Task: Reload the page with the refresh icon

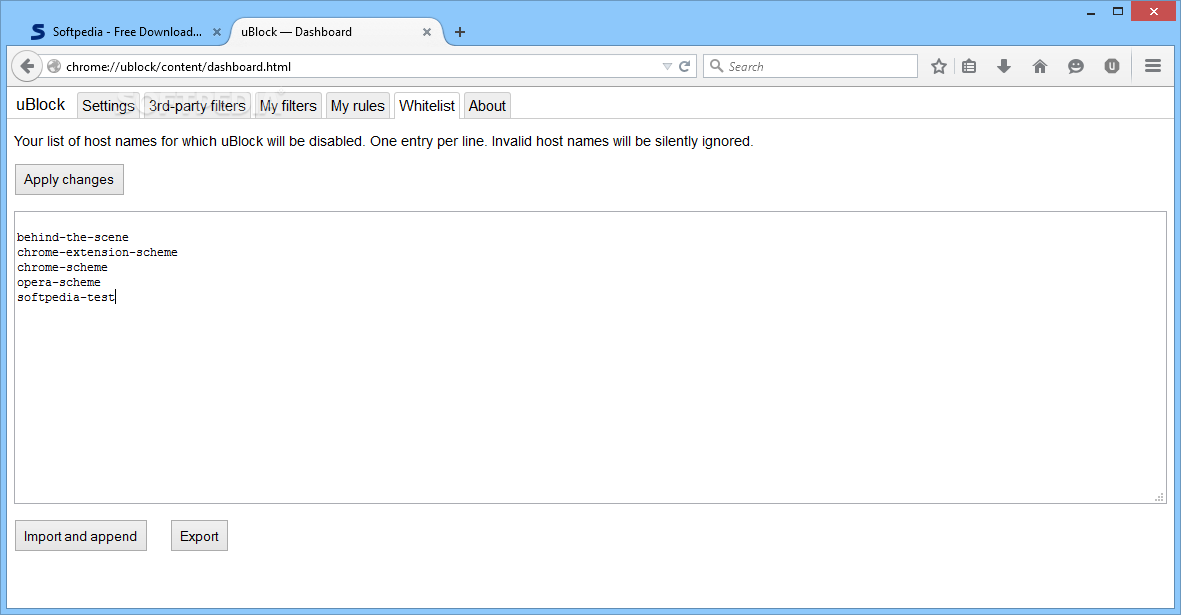Action: [x=685, y=66]
